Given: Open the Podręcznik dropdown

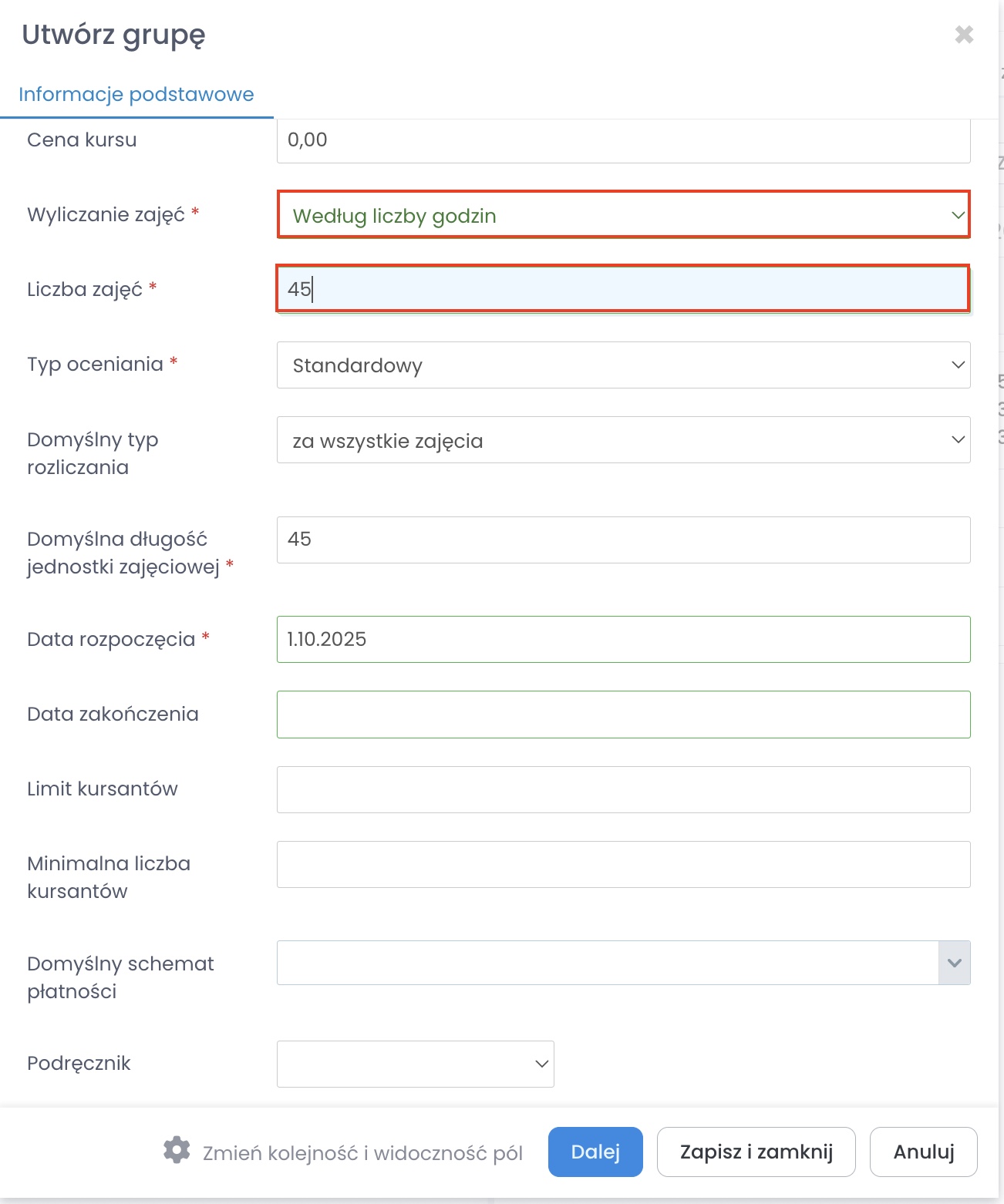Looking at the screenshot, I should coord(415,1064).
